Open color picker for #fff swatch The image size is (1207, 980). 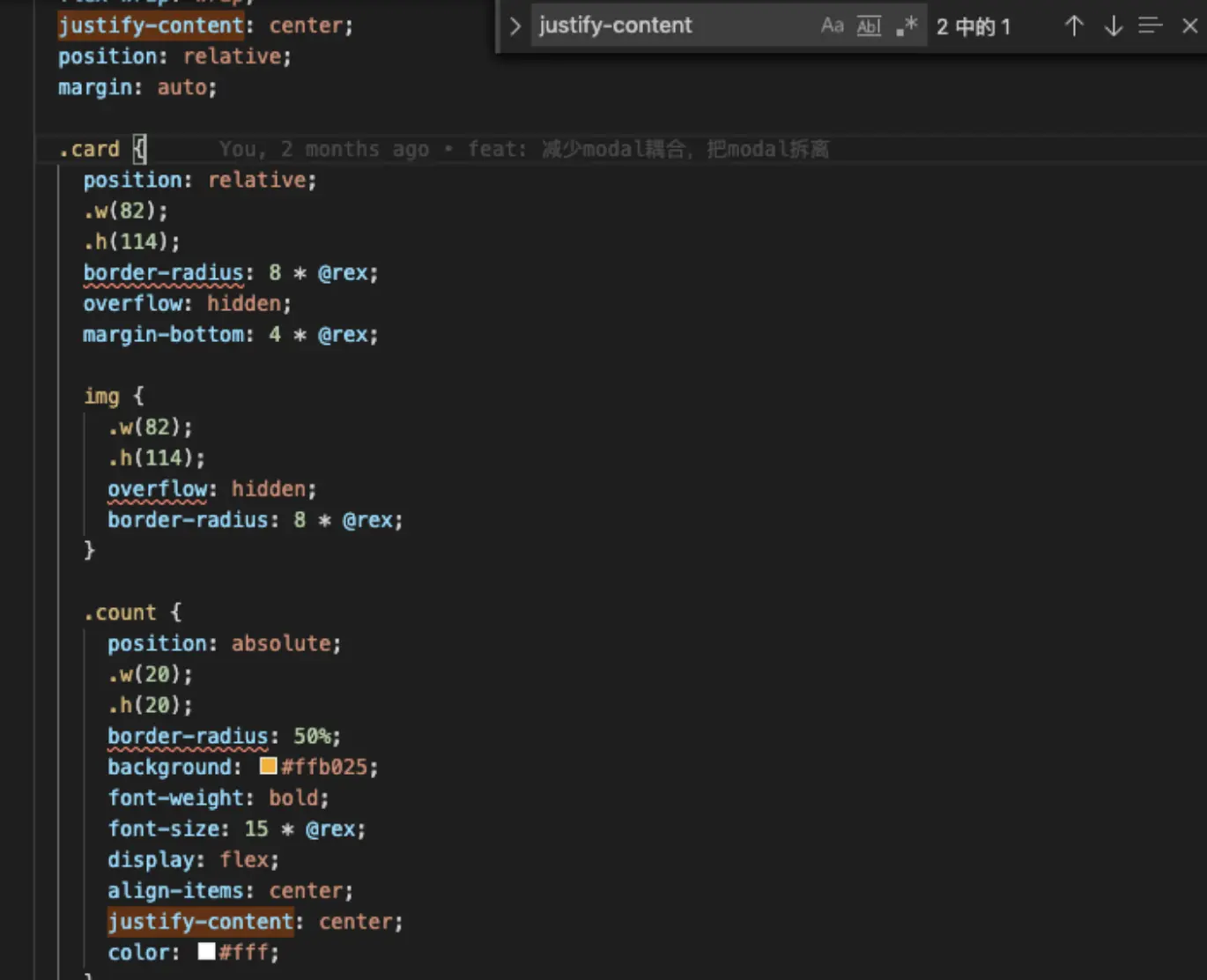point(207,951)
